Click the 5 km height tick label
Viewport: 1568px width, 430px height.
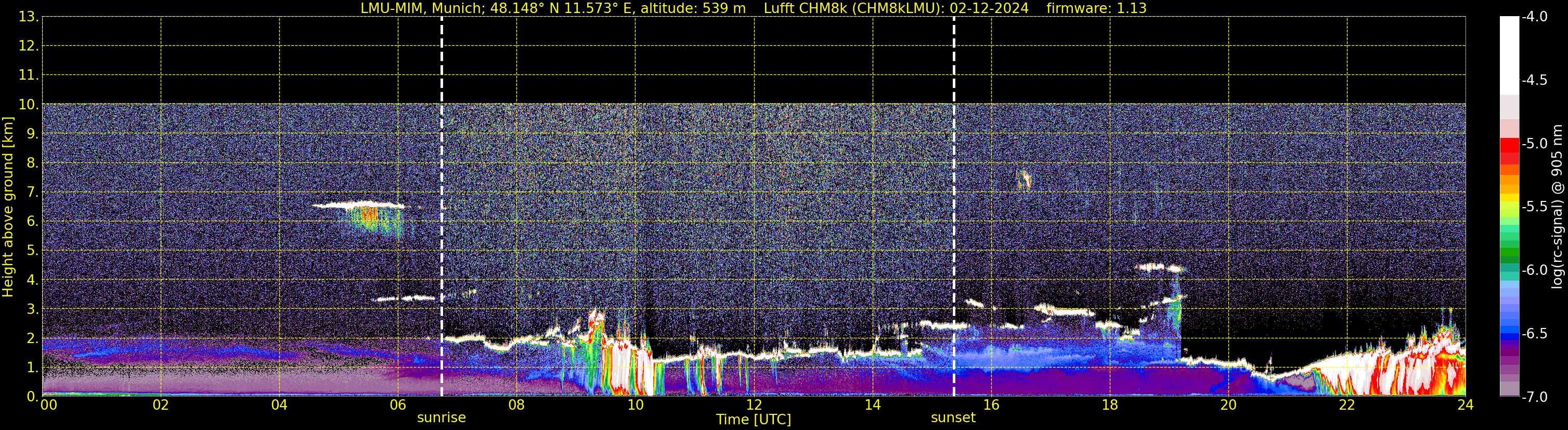[32, 250]
